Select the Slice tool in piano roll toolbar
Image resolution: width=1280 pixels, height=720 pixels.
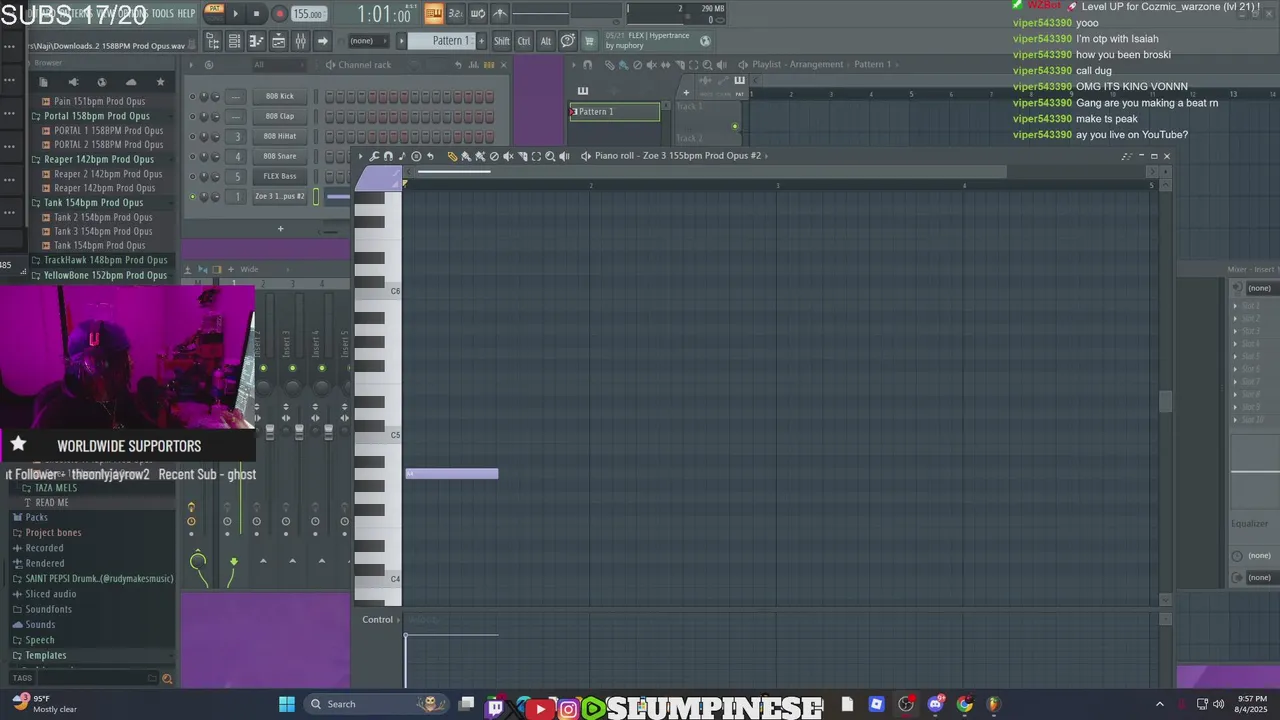(522, 156)
